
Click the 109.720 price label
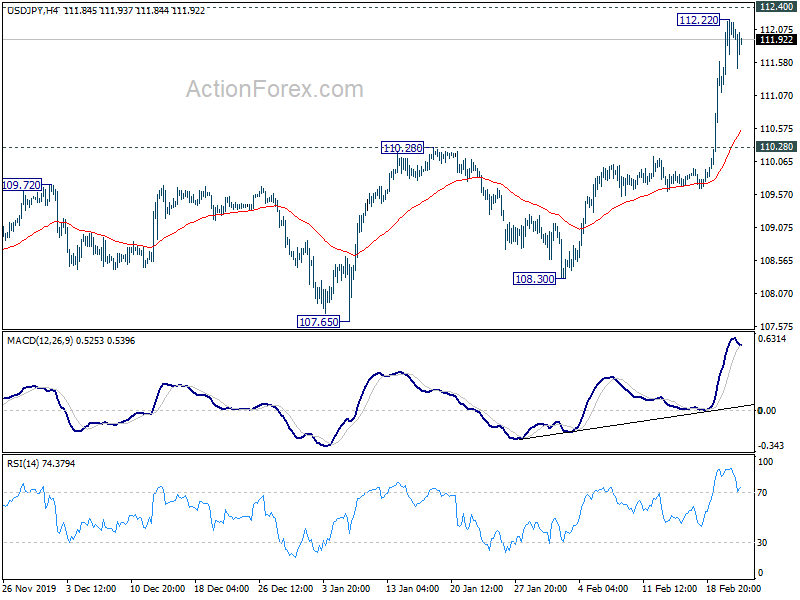21,185
